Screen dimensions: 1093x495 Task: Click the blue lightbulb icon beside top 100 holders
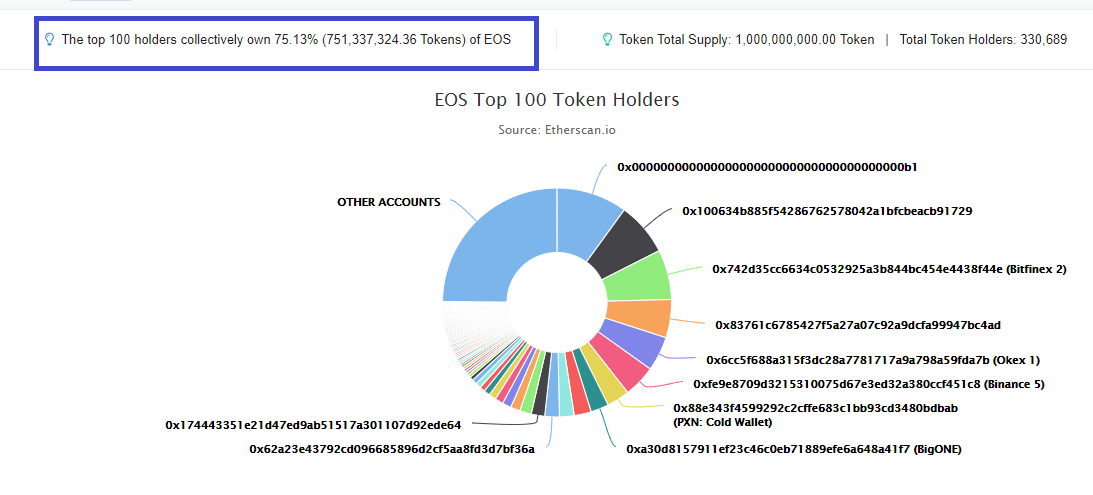49,40
